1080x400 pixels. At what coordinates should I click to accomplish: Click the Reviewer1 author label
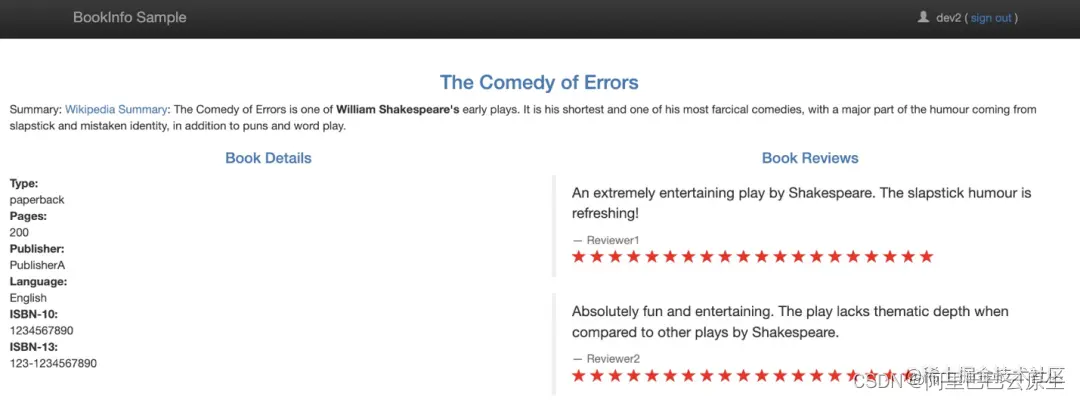click(613, 240)
